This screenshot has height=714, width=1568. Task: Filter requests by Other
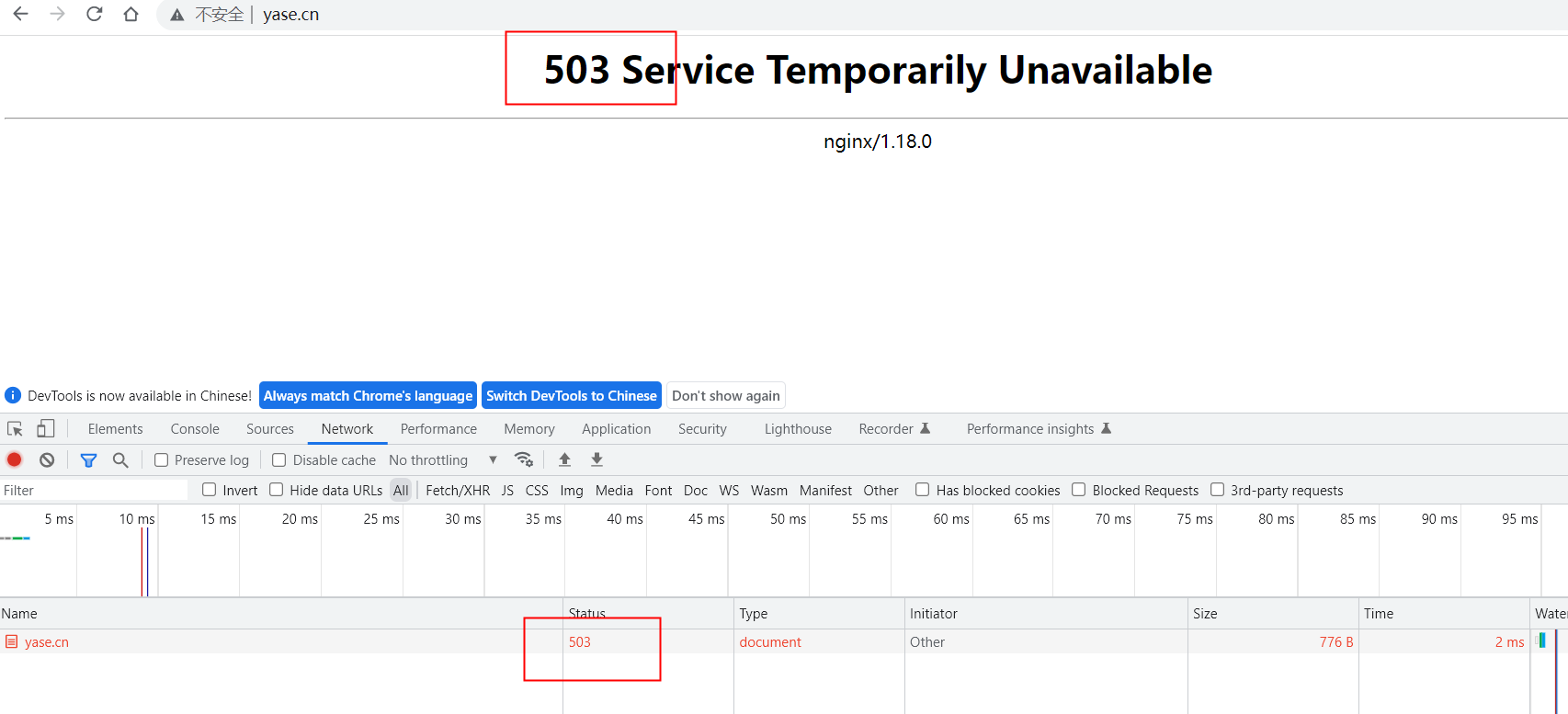click(881, 491)
